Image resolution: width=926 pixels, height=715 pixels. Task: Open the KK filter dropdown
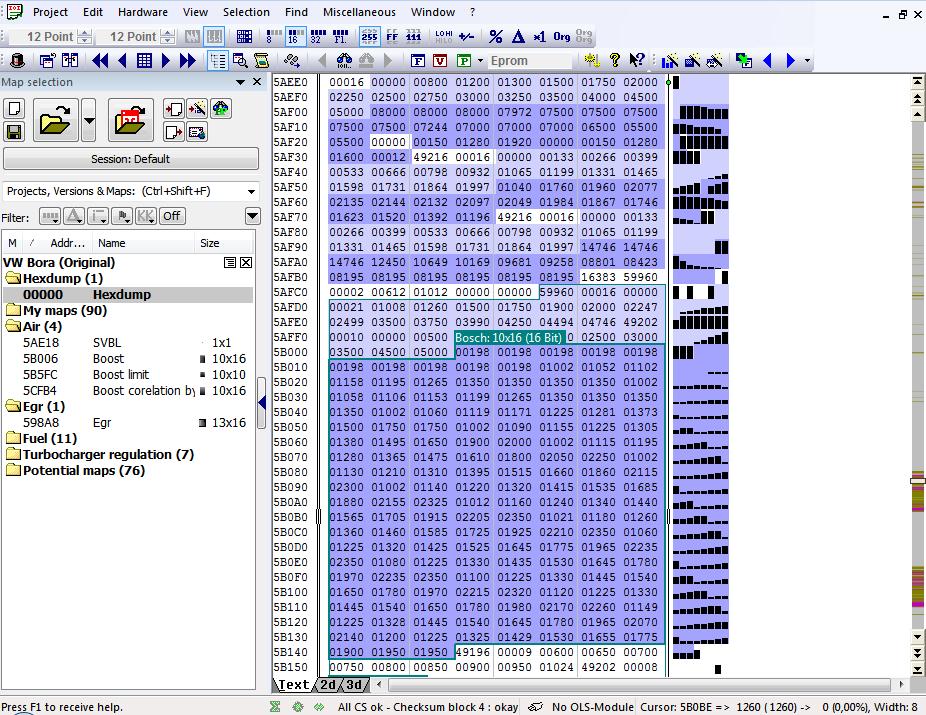pos(146,216)
